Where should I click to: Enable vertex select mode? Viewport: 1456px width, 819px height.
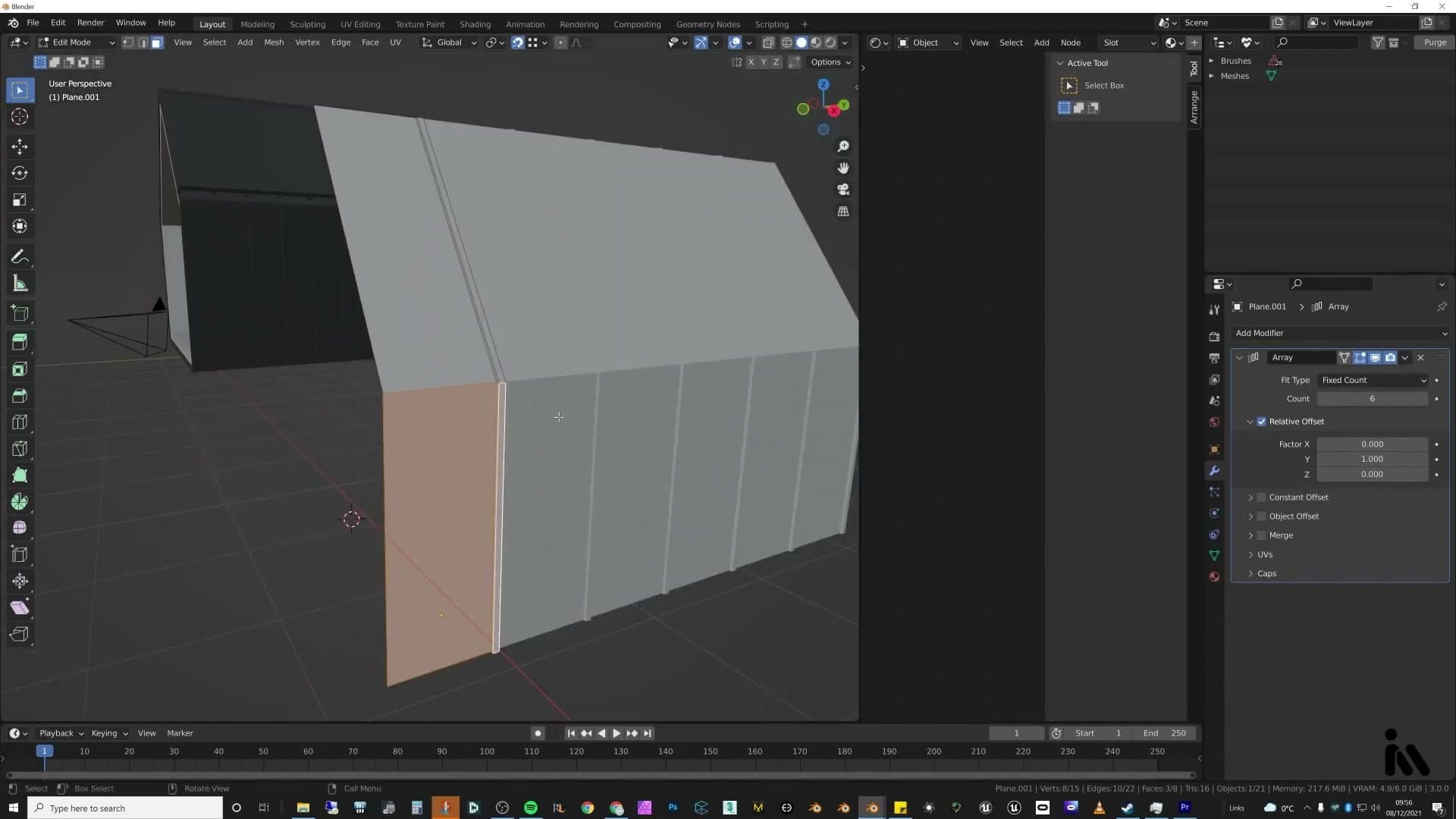click(x=128, y=42)
